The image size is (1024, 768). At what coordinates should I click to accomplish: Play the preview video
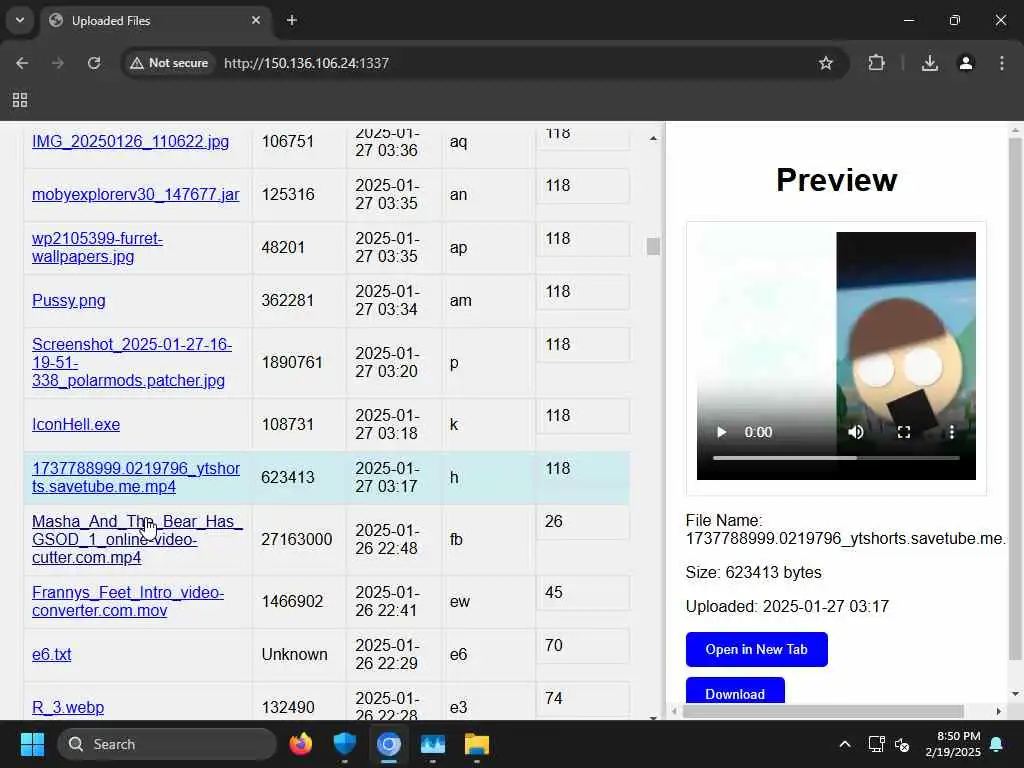pyautogui.click(x=721, y=432)
